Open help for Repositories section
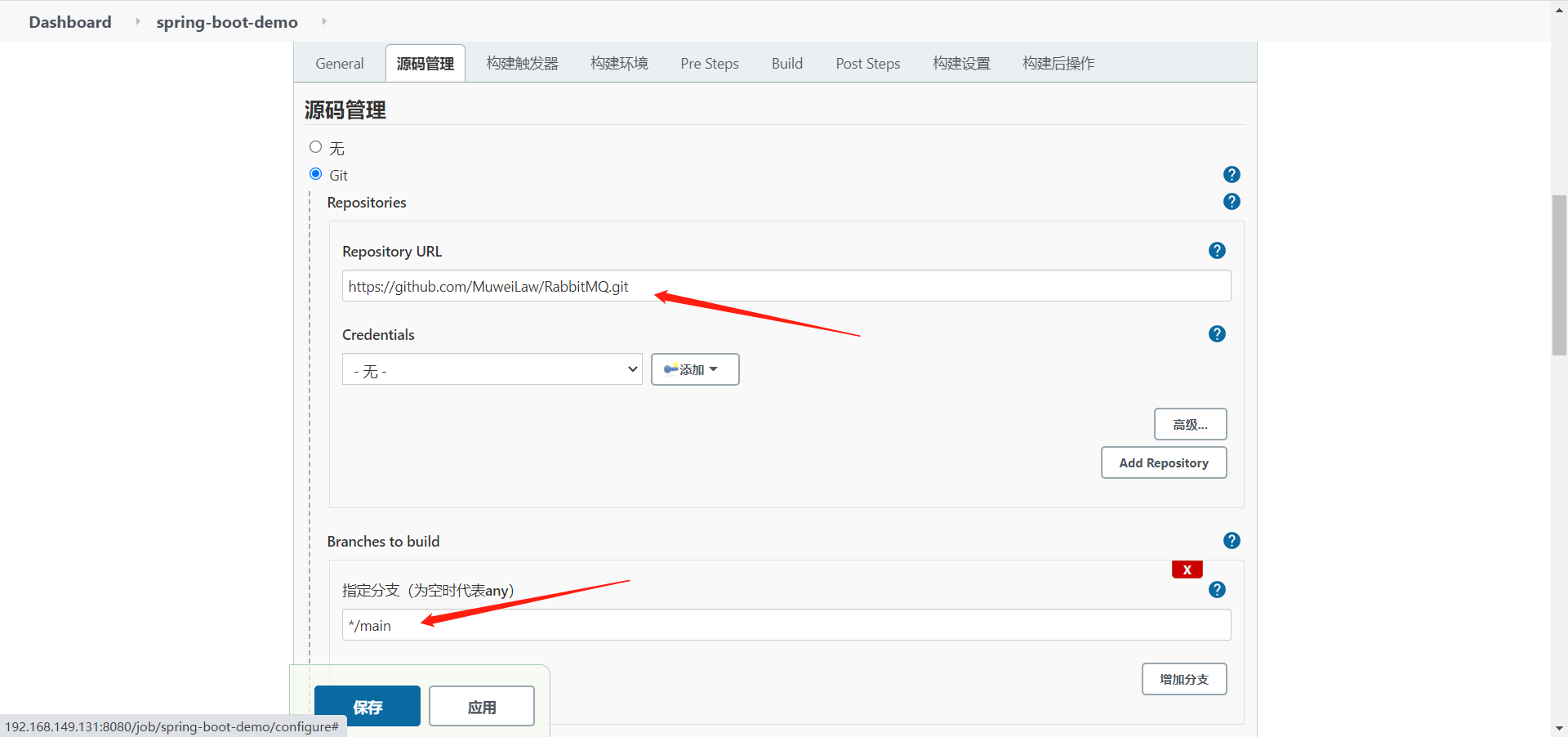 click(1232, 201)
